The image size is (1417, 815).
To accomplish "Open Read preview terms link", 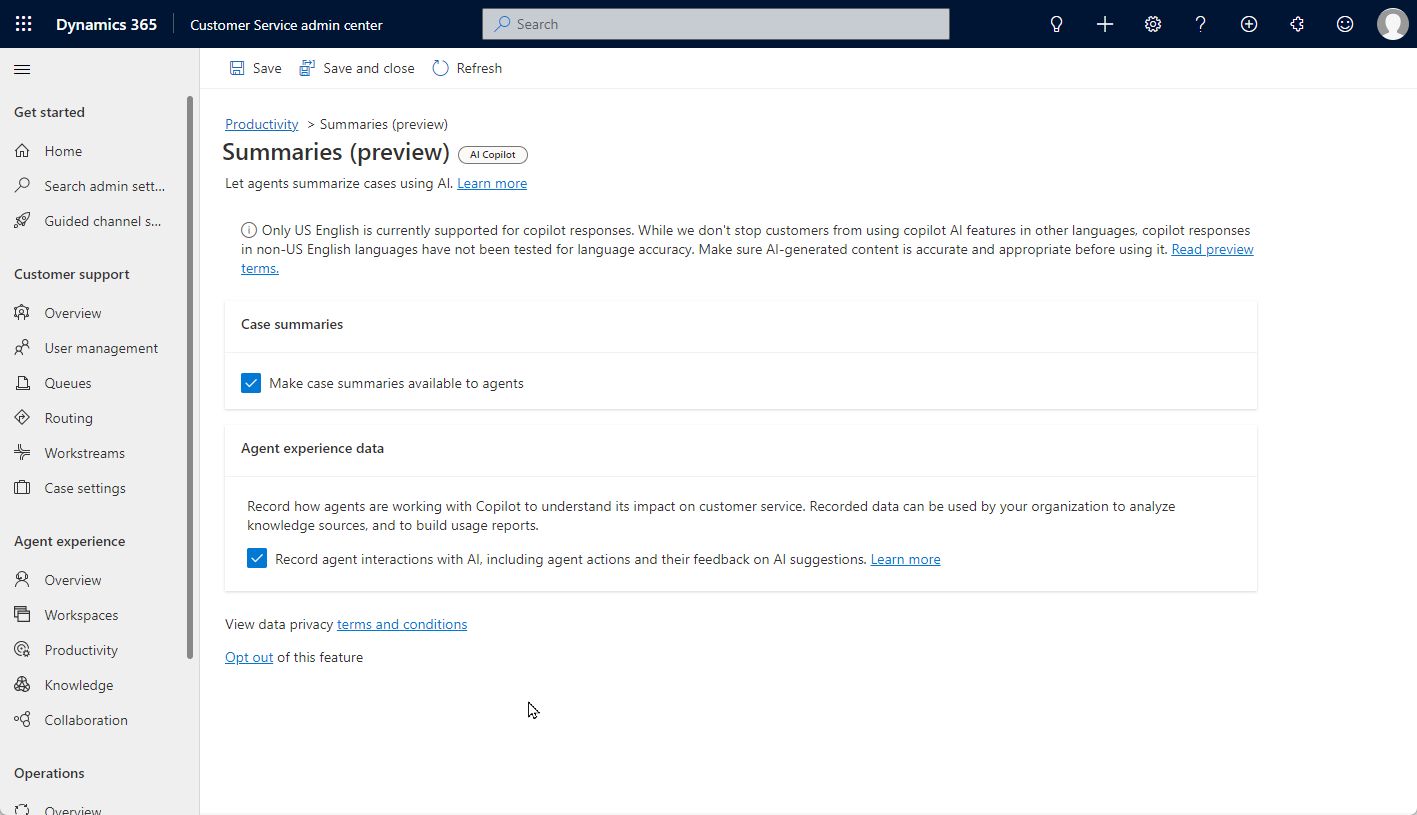I will pyautogui.click(x=1212, y=249).
